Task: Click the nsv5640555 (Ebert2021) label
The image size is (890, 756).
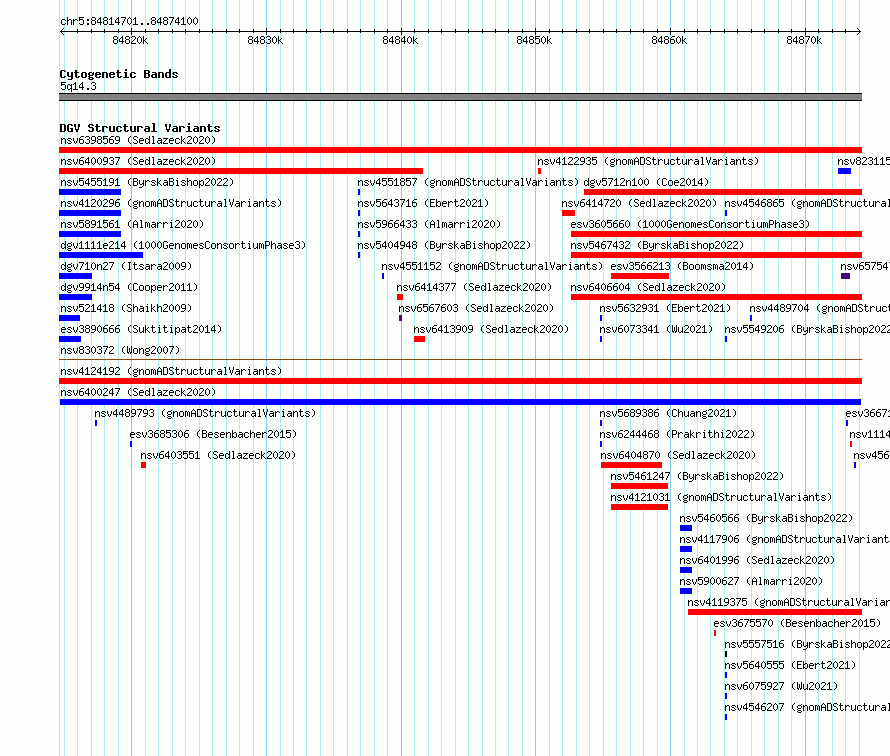Action: (x=790, y=665)
